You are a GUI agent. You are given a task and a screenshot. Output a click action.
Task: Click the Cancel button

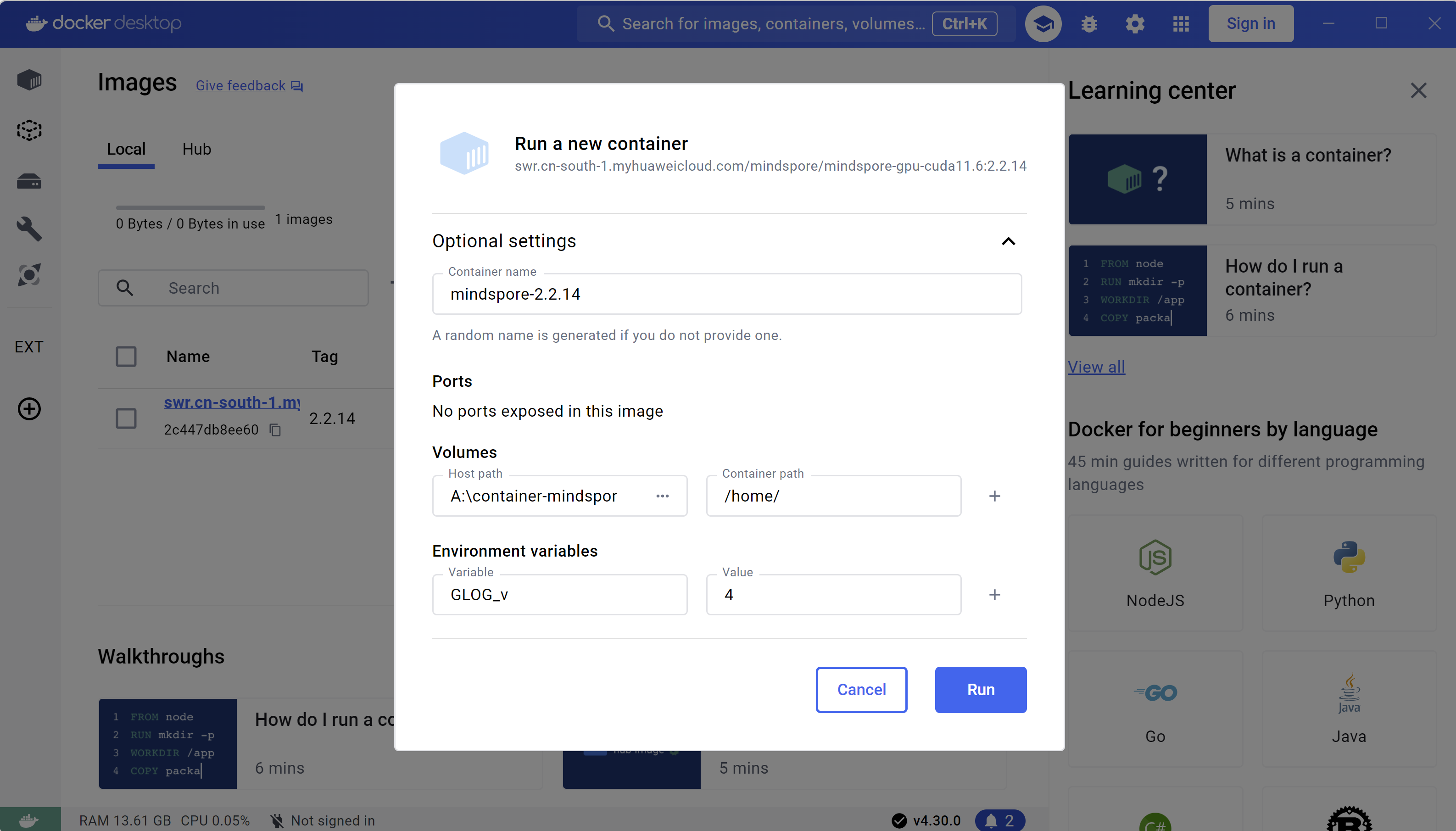861,690
